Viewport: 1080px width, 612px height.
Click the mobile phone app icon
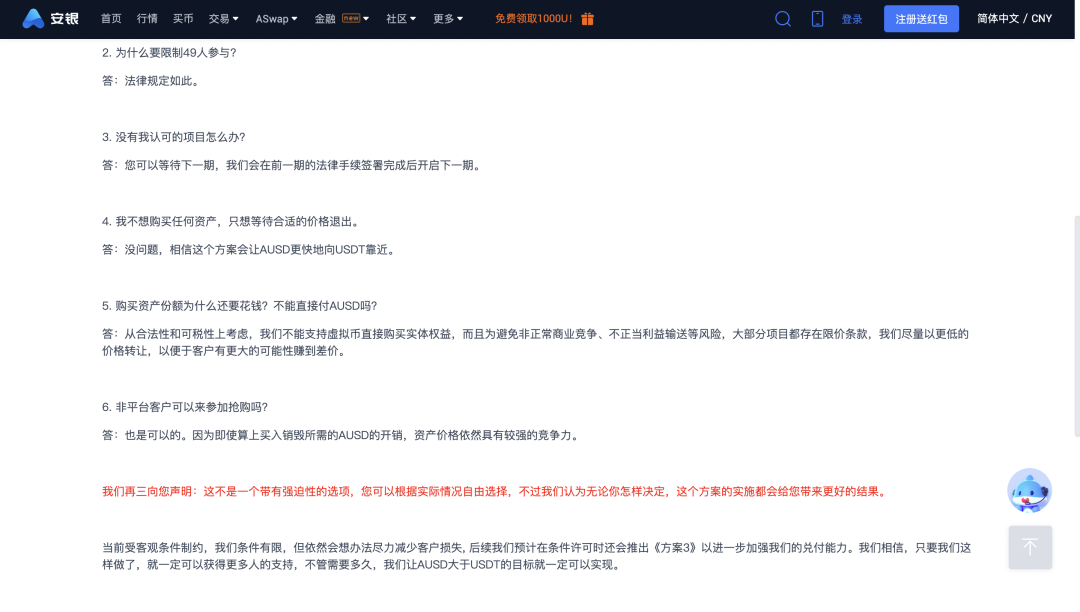(817, 19)
